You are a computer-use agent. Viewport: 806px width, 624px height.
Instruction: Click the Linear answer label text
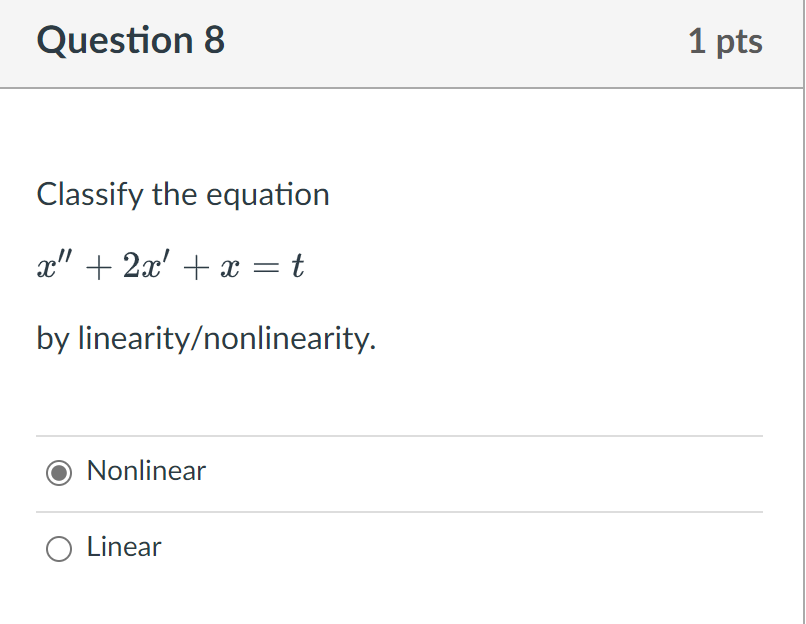pyautogui.click(x=123, y=547)
